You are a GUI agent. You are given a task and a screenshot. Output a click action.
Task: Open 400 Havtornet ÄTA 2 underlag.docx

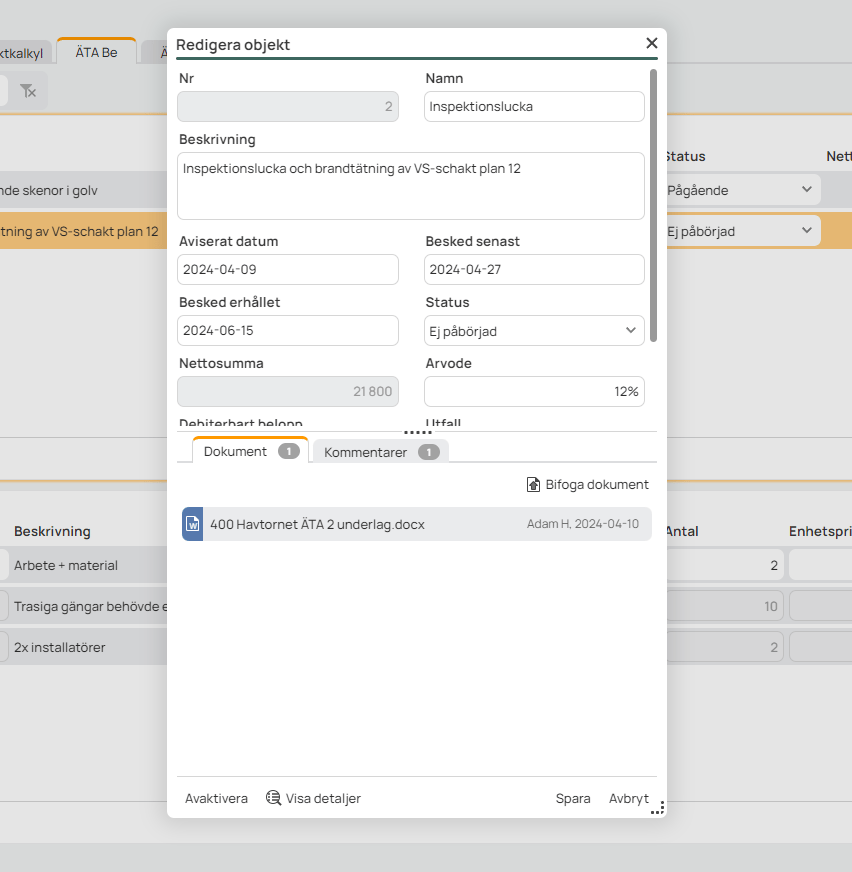[417, 524]
